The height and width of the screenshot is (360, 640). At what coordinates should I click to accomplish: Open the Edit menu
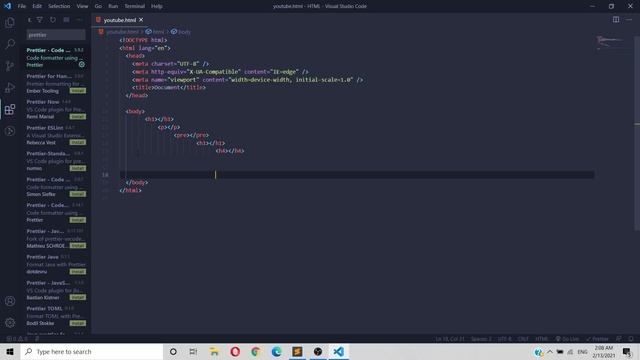click(37, 6)
